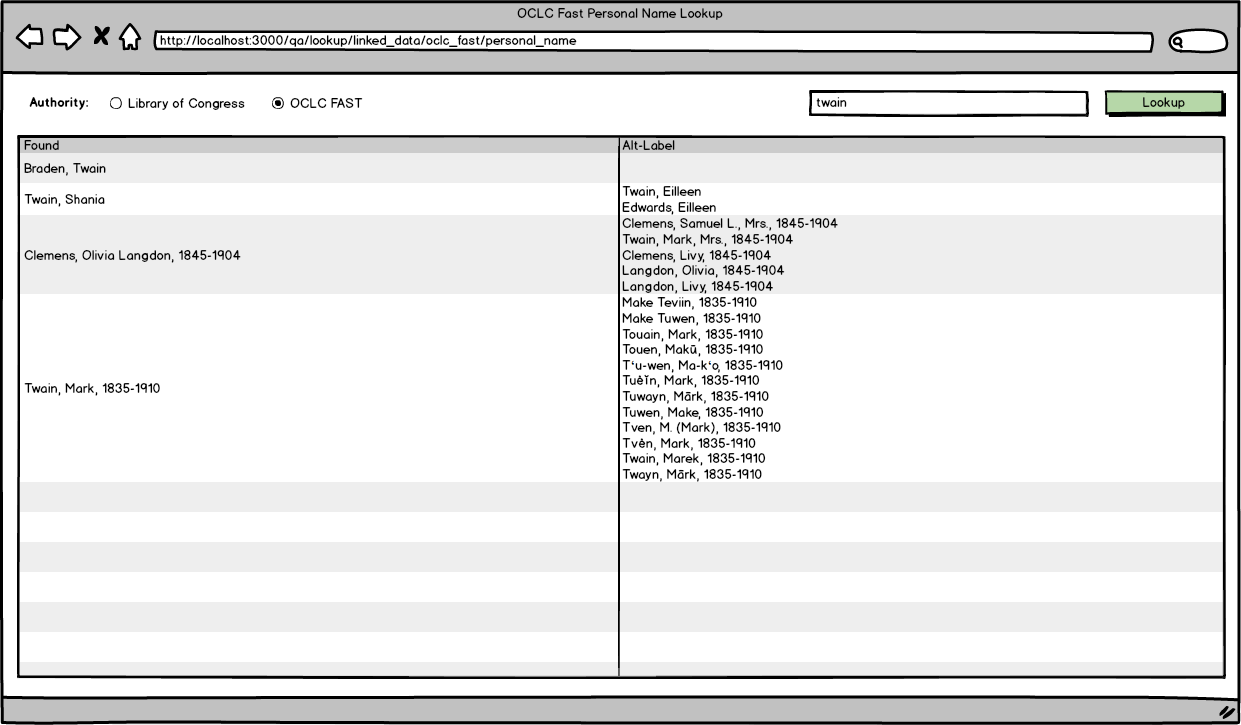Image resolution: width=1241 pixels, height=725 pixels.
Task: Select the OCLC FAST authority
Action: [317, 103]
